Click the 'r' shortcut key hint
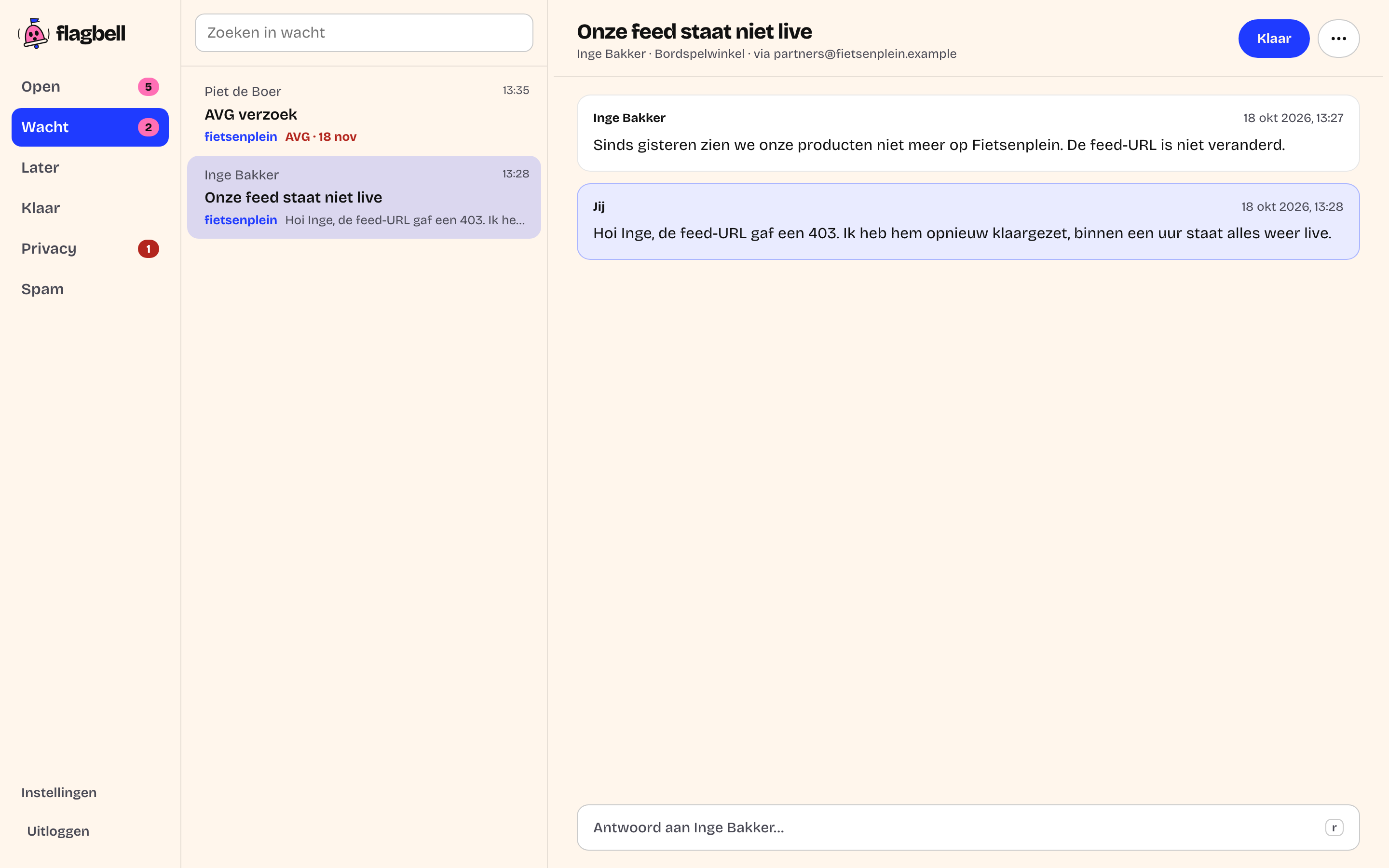This screenshot has height=868, width=1389. pos(1334,827)
